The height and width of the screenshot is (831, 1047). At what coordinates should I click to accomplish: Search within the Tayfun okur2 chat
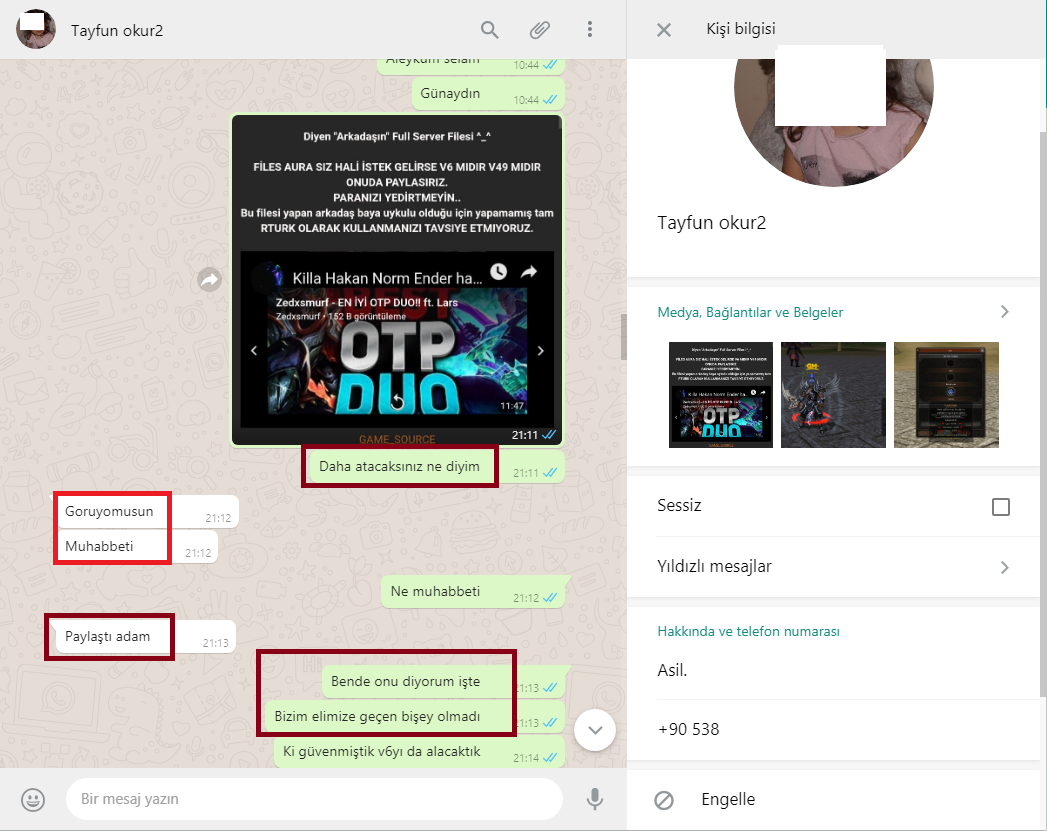[x=489, y=30]
